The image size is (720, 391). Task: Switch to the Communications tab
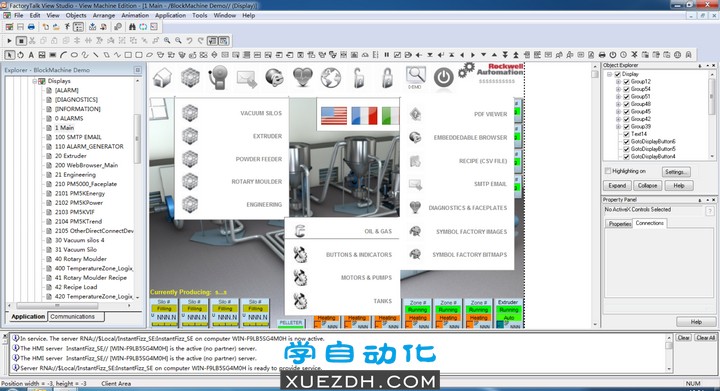pos(76,317)
